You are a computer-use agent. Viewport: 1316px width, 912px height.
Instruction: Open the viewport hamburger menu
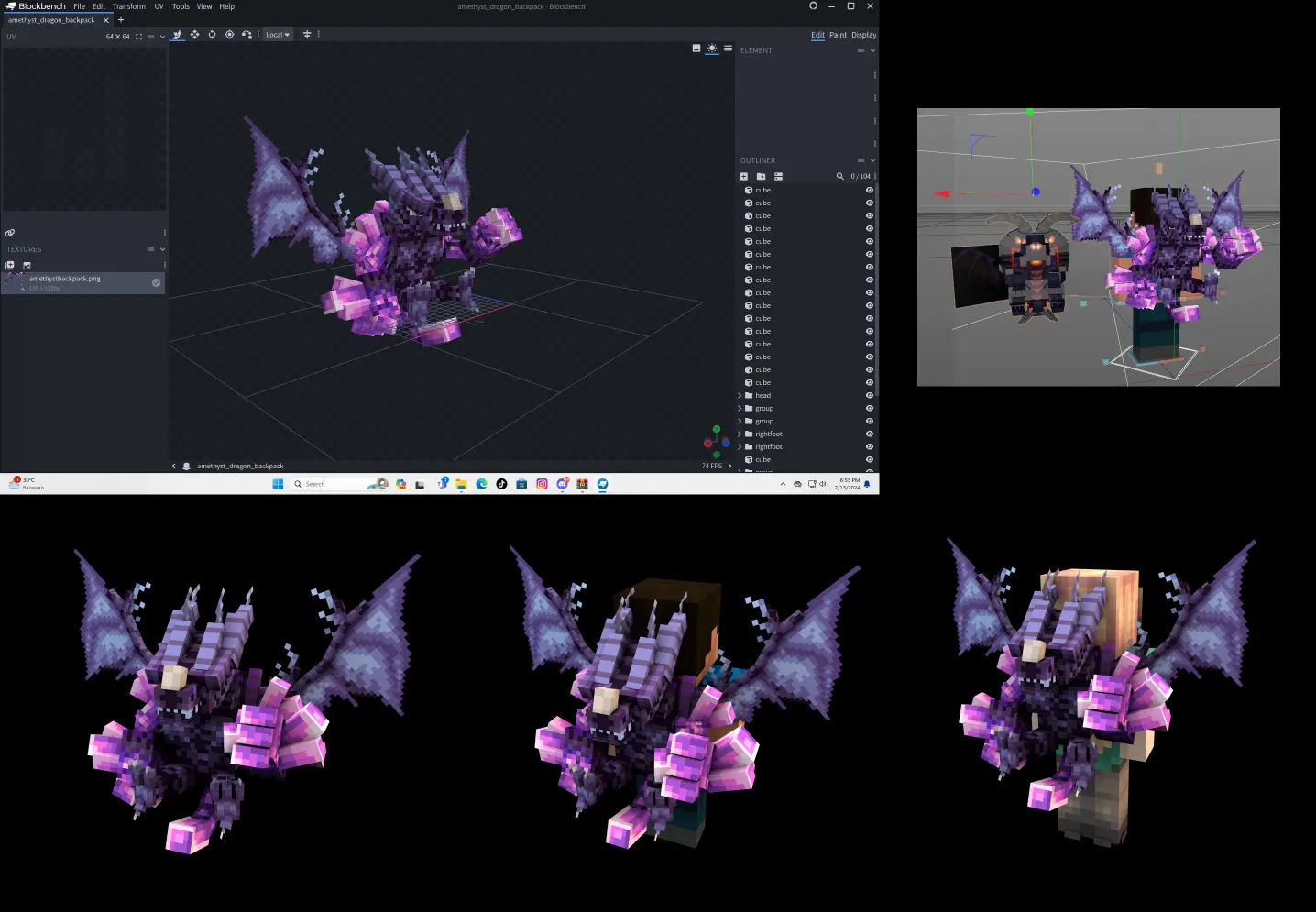pyautogui.click(x=728, y=49)
